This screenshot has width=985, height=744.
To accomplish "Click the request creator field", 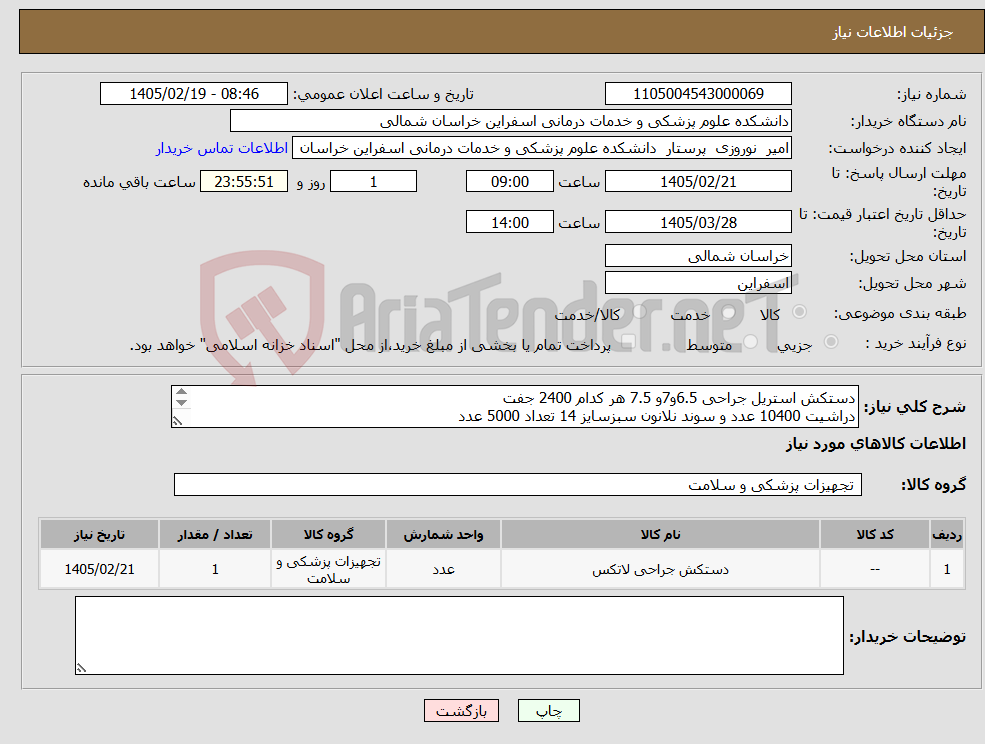I will [541, 148].
